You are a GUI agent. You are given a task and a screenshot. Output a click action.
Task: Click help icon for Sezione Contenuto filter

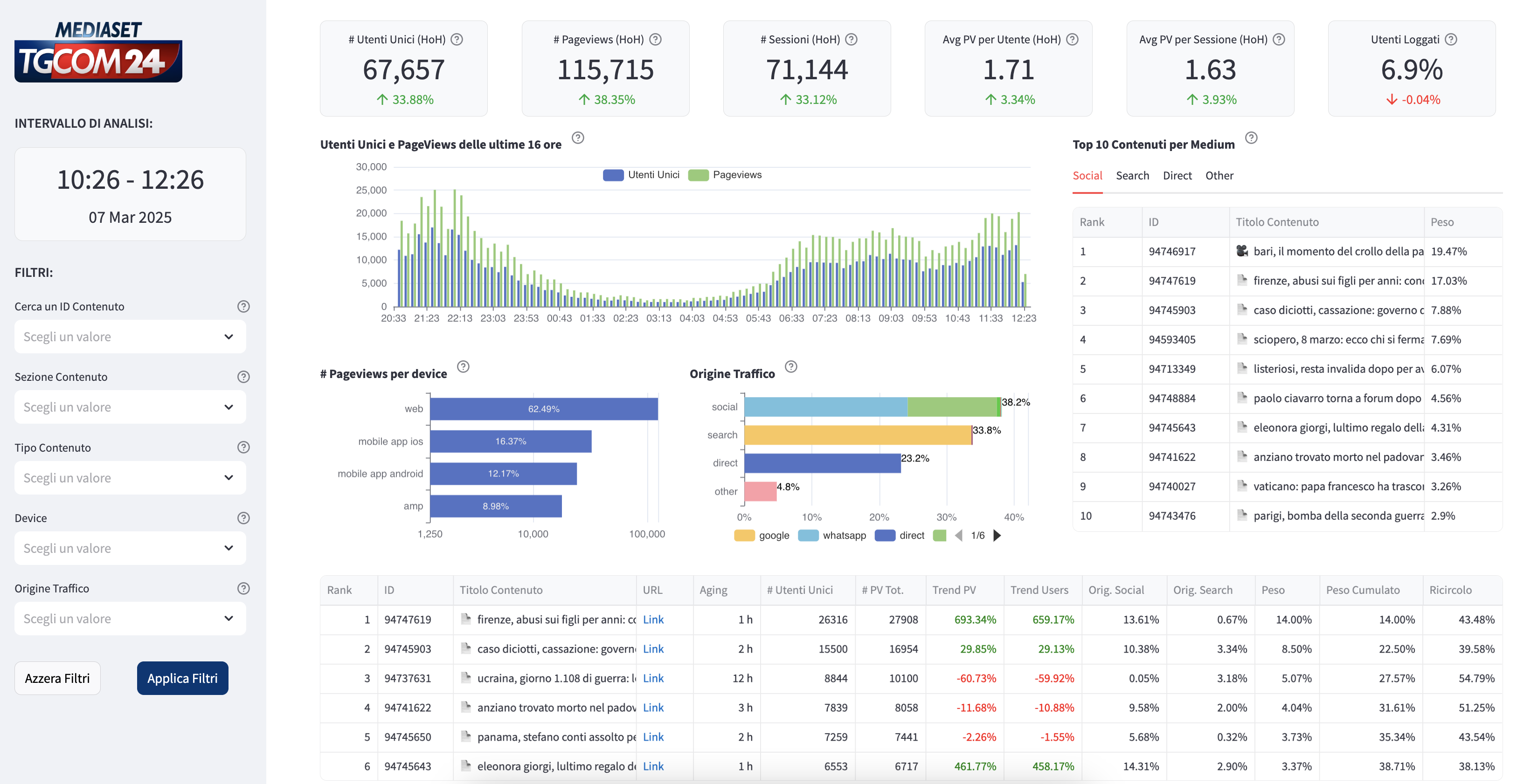(x=243, y=377)
